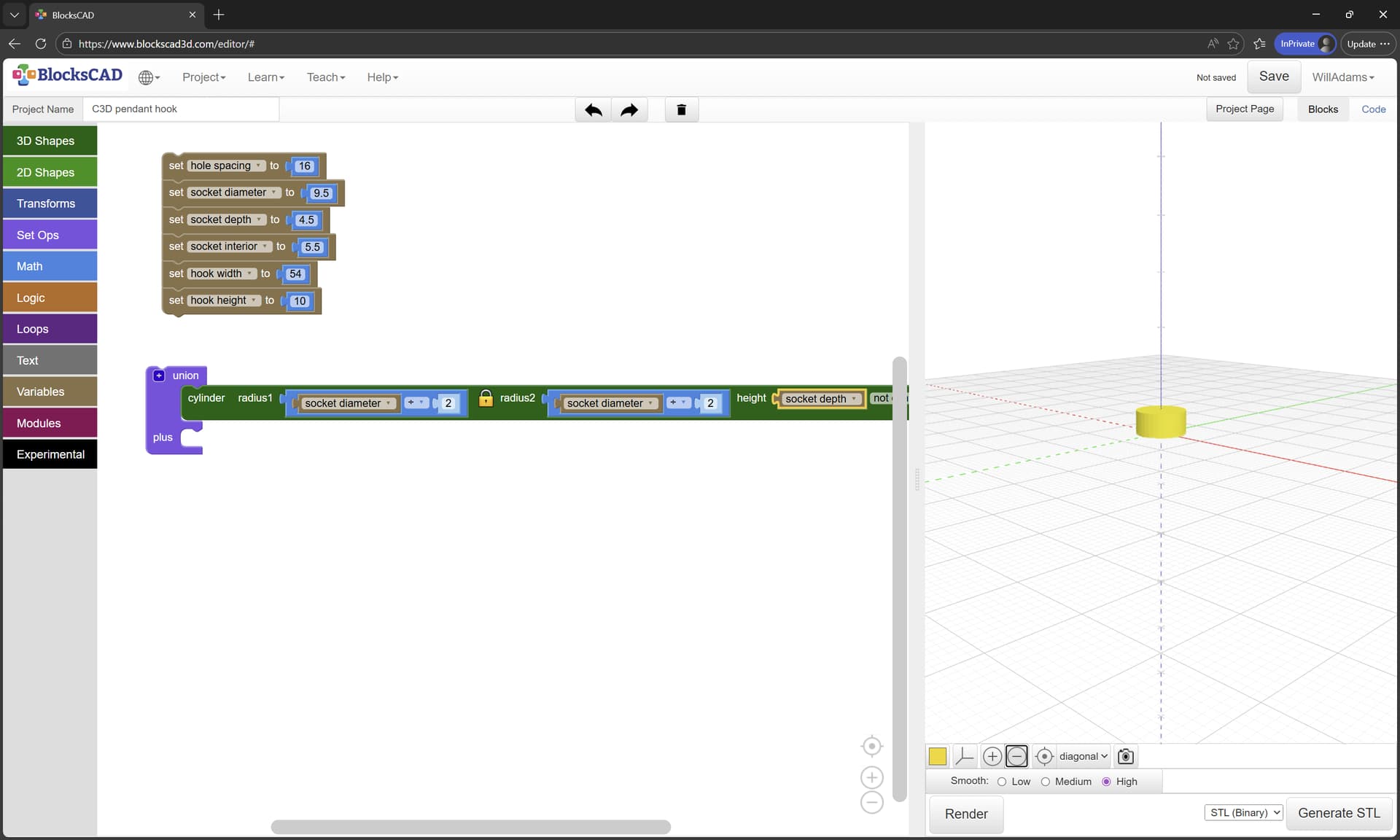The width and height of the screenshot is (1400, 840).
Task: Center the blocks workspace with crosshair icon
Action: tap(871, 746)
